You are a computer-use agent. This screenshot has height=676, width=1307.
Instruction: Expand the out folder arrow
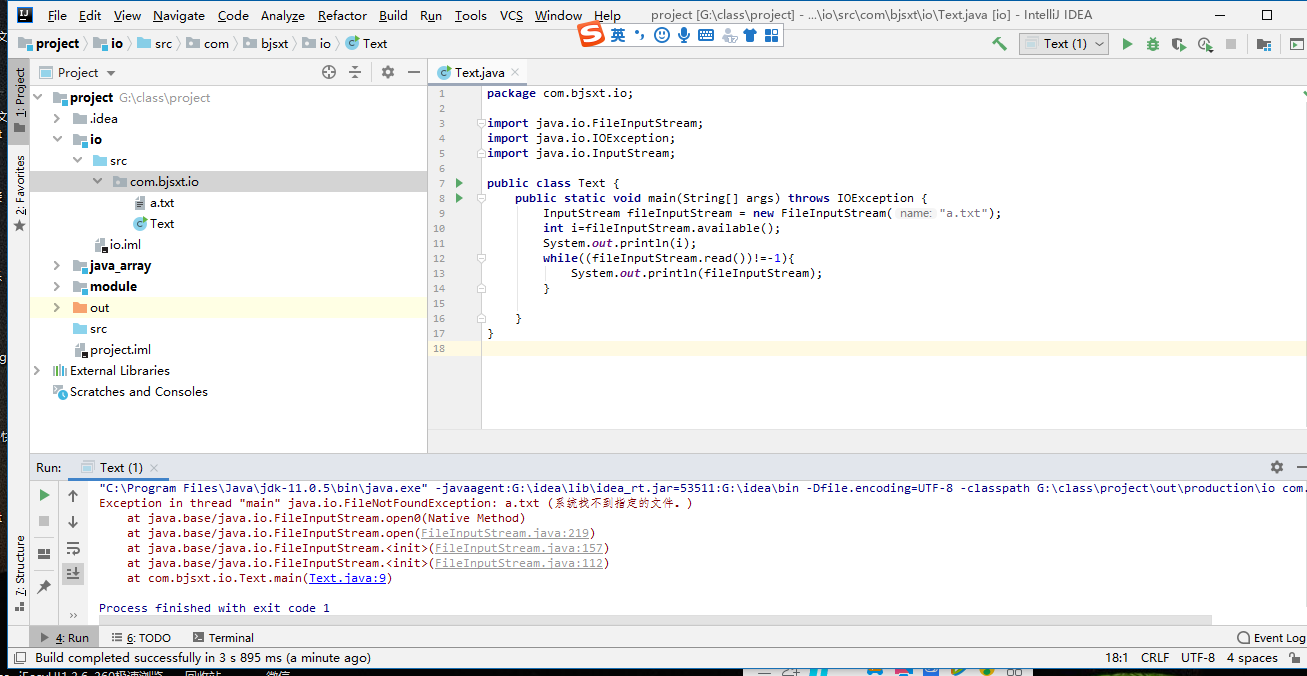58,308
